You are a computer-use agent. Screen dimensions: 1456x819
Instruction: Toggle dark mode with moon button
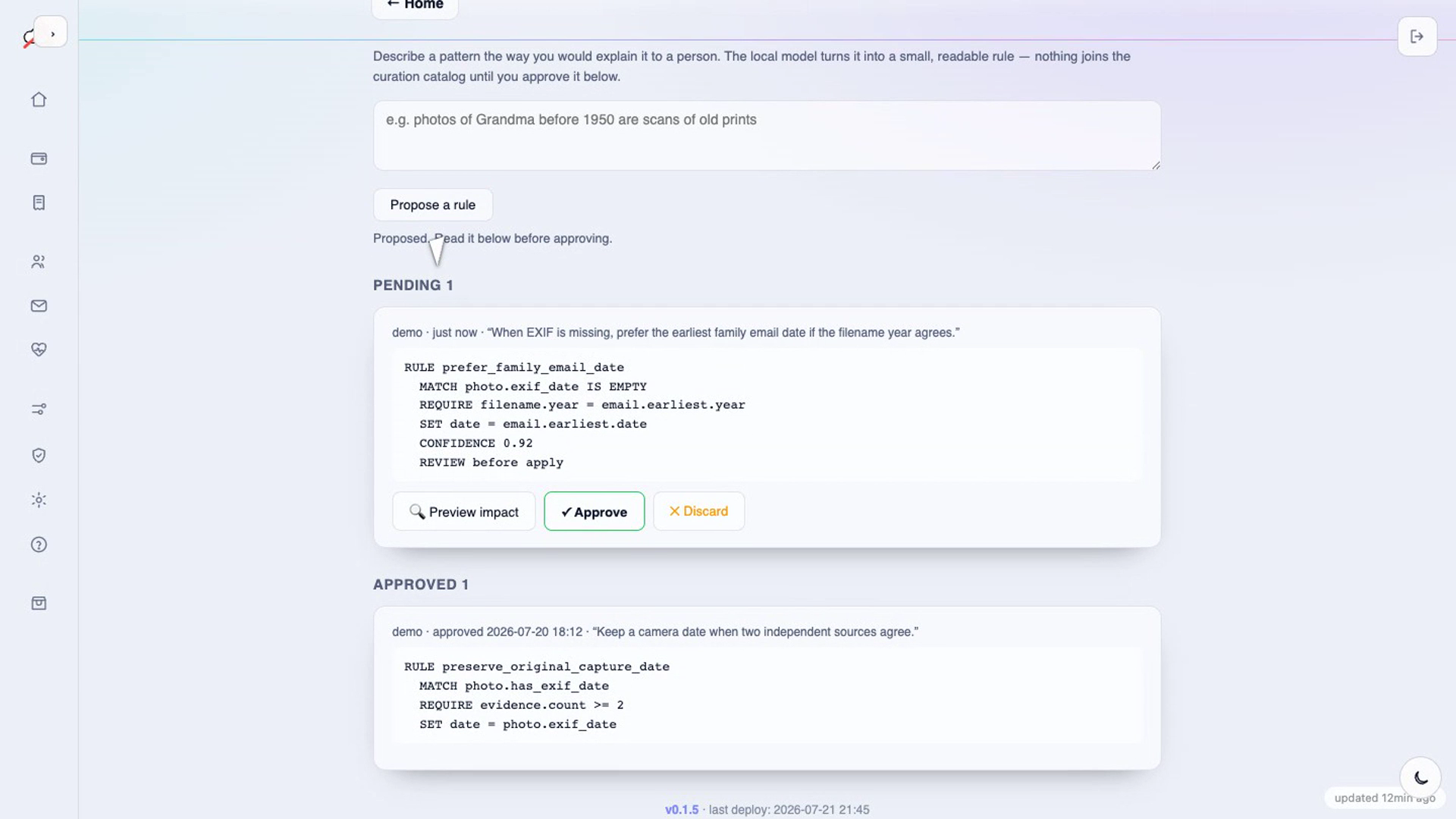click(x=1420, y=777)
